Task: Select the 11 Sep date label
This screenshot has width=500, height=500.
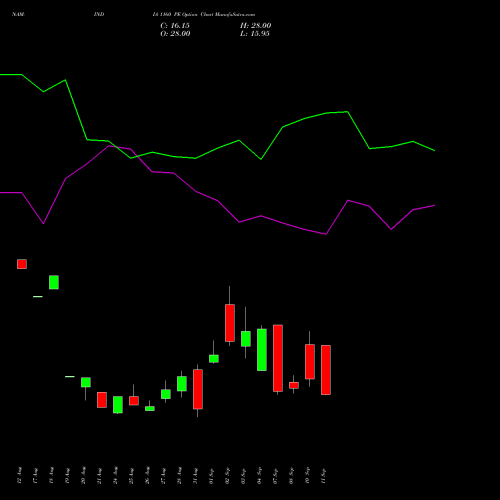Action: (323, 476)
